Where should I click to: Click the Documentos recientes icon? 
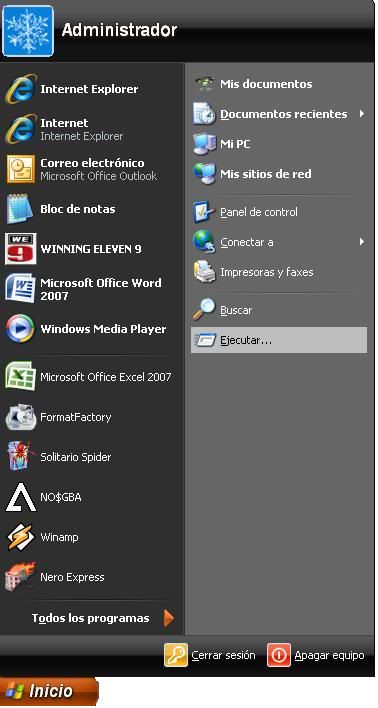click(x=205, y=113)
